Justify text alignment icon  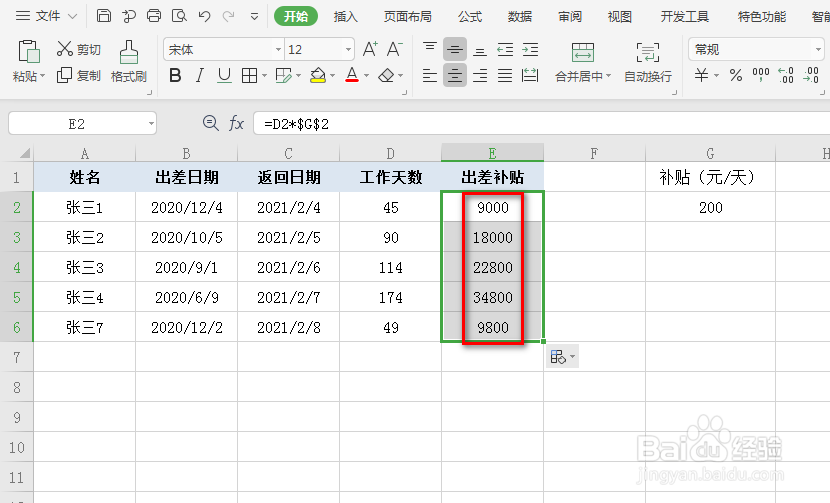tap(505, 75)
